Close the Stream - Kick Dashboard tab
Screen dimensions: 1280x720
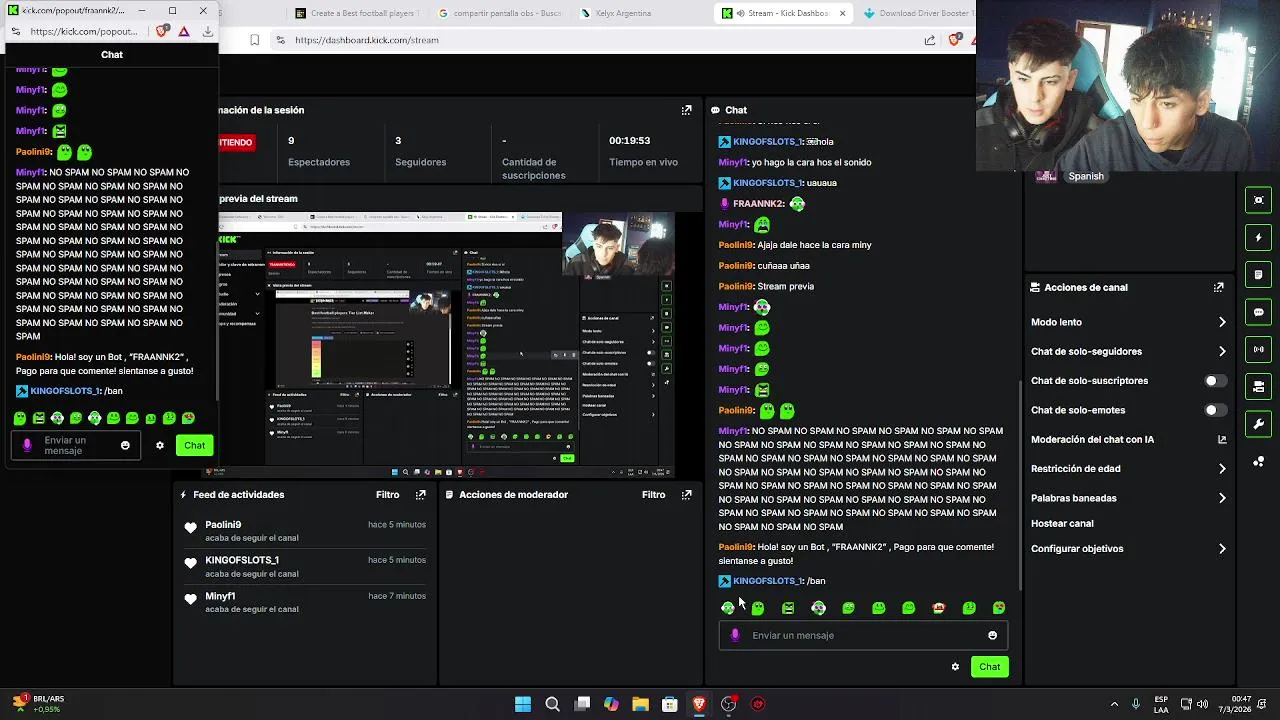coord(842,13)
